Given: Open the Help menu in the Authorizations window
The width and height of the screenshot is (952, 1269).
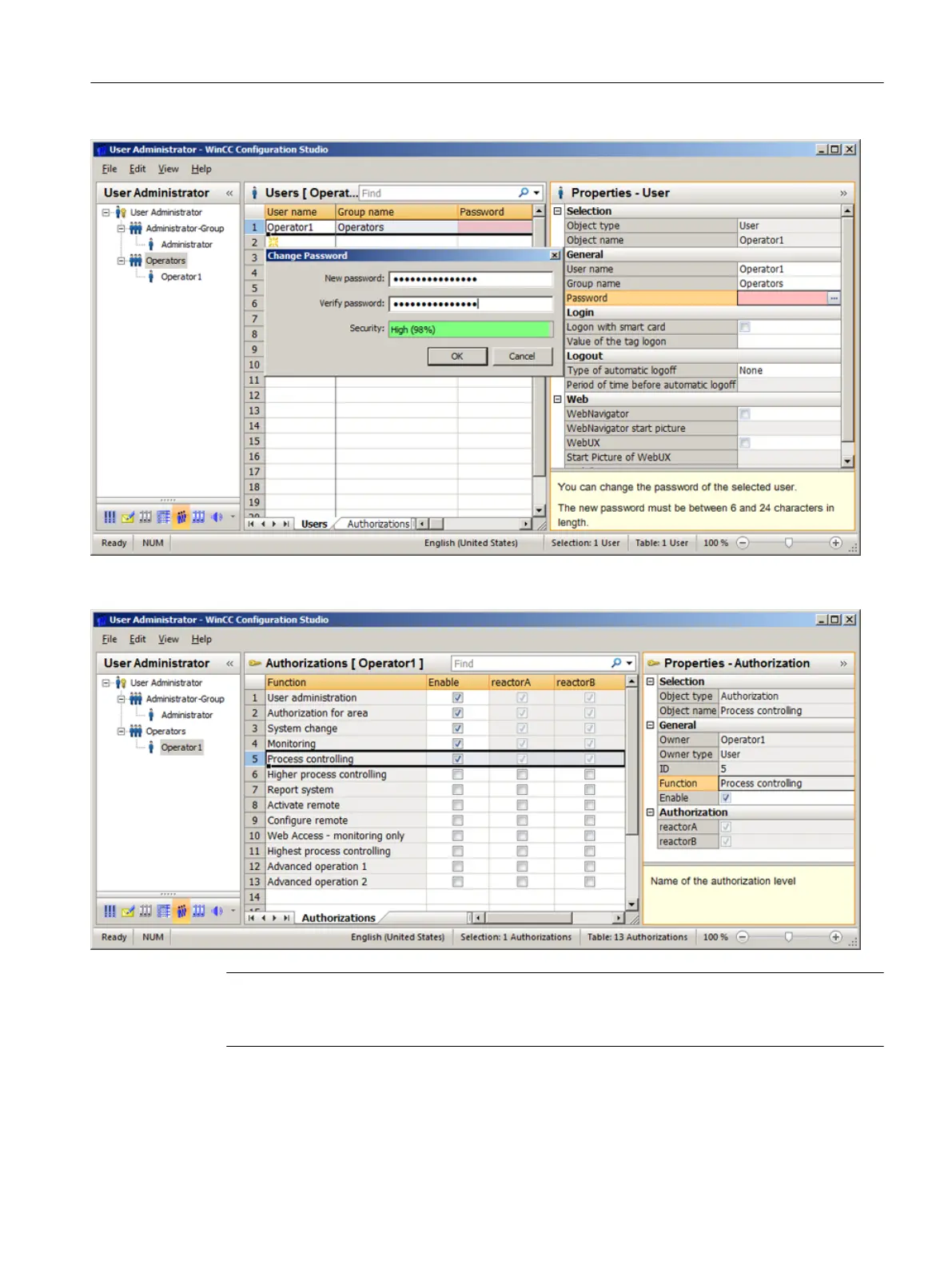Looking at the screenshot, I should (201, 640).
